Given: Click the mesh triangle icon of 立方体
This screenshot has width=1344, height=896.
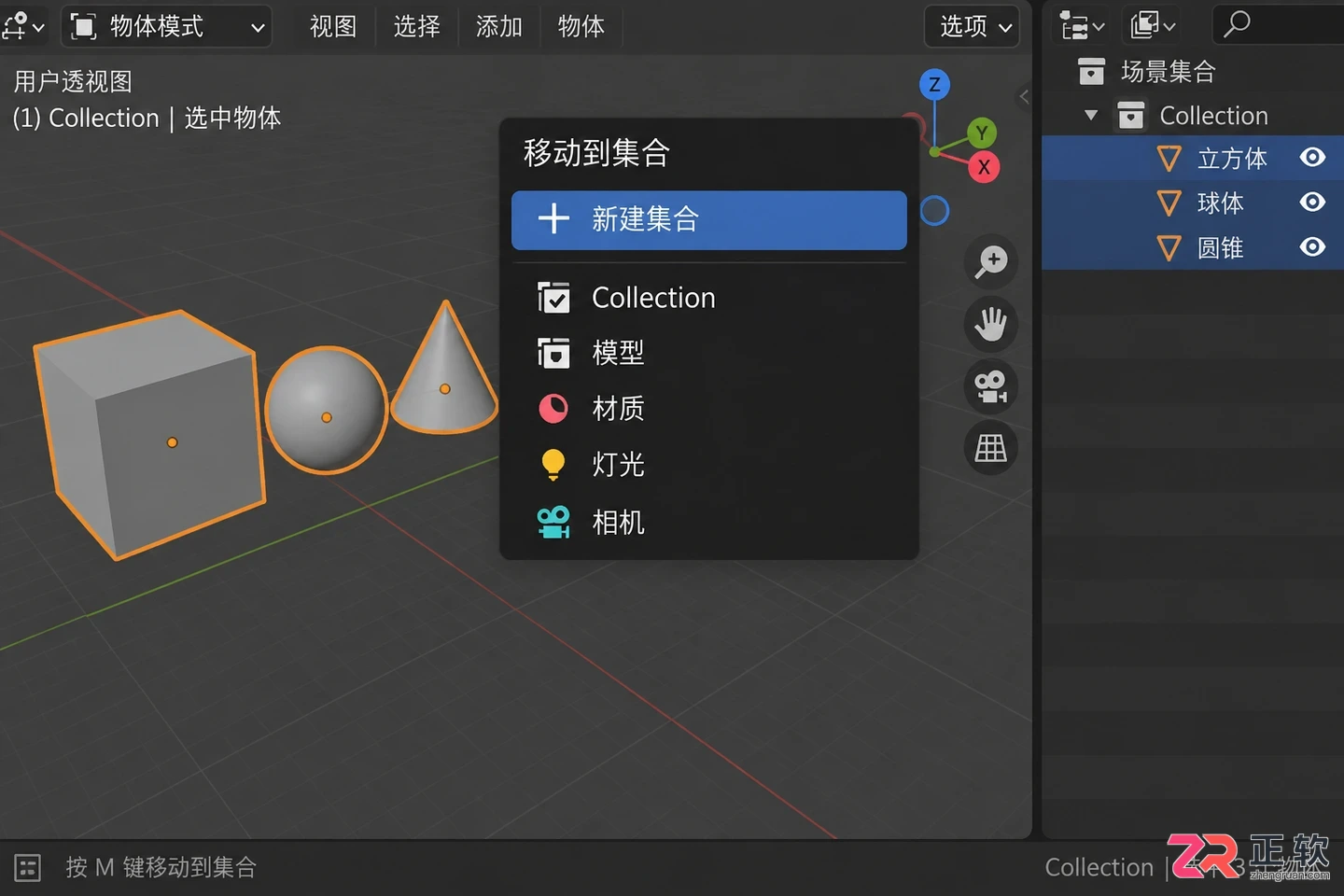Looking at the screenshot, I should coord(1169,159).
